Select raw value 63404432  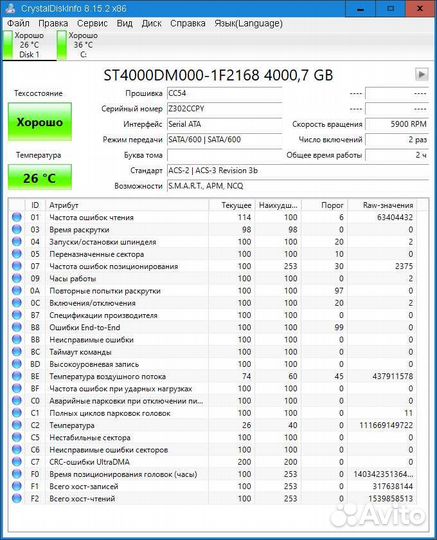395,217
